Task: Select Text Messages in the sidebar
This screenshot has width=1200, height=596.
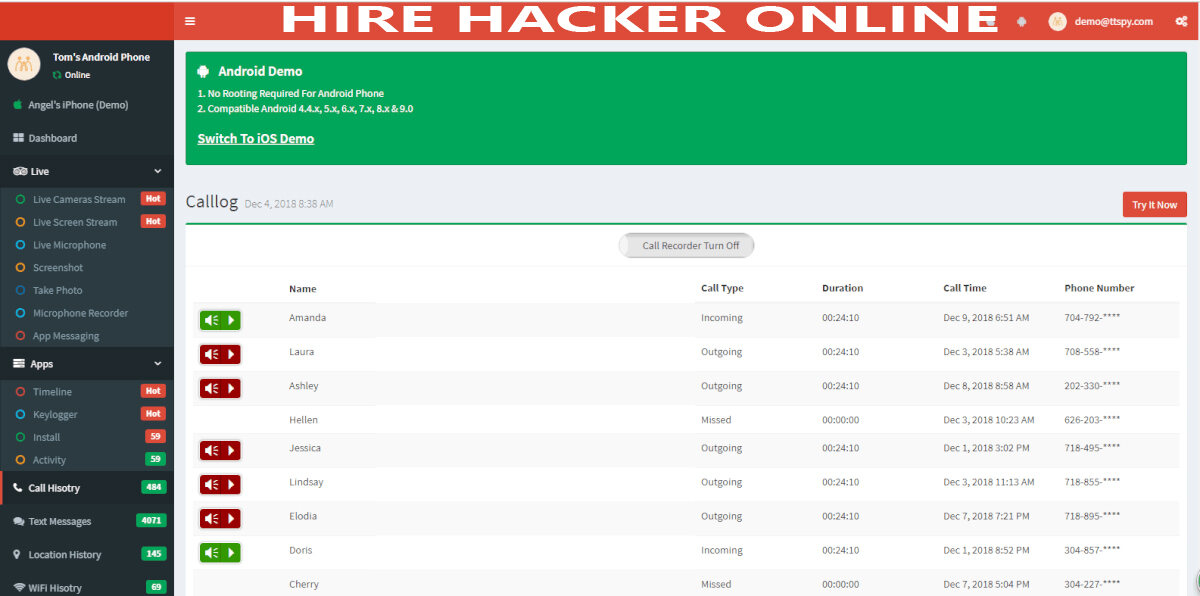Action: (x=59, y=521)
